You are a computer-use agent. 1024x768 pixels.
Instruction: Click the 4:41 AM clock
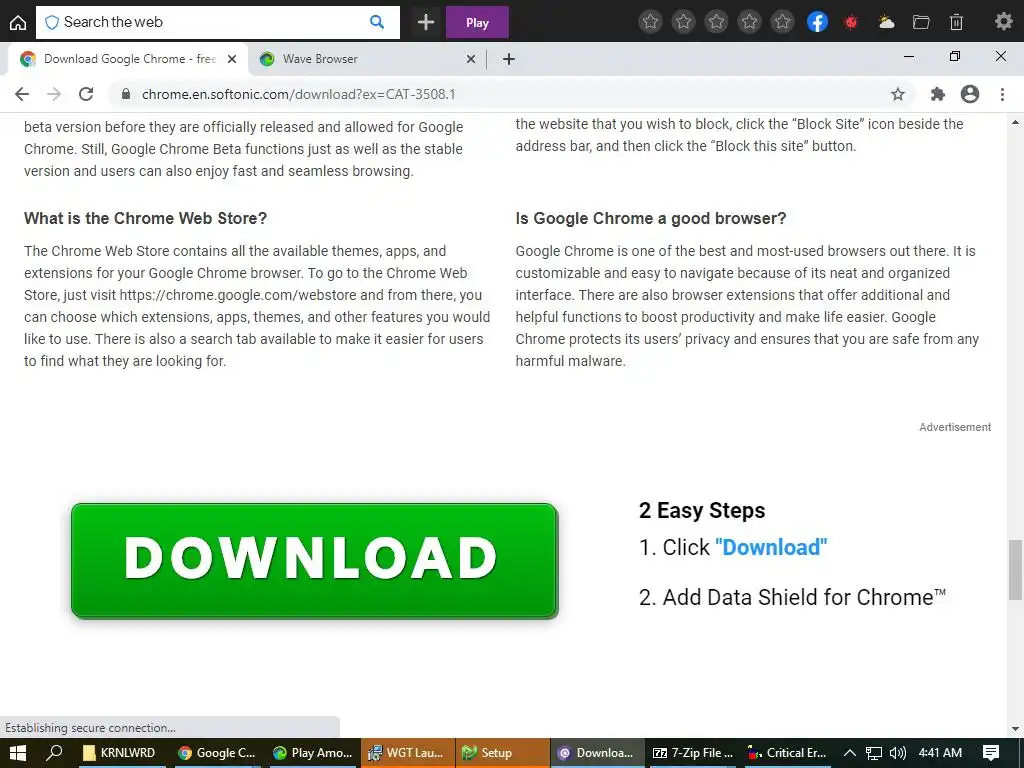tap(940, 753)
